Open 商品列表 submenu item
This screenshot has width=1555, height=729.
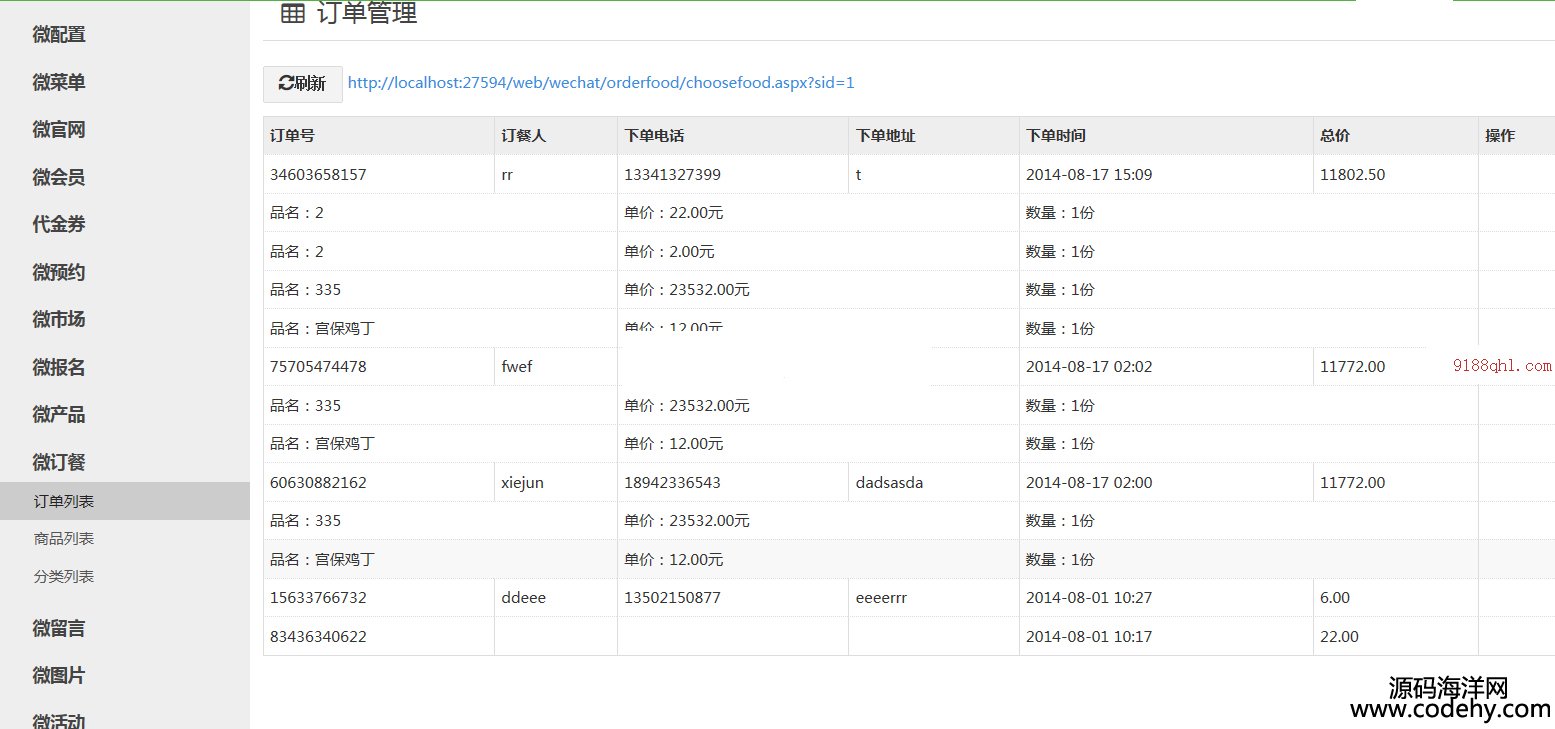coord(64,539)
